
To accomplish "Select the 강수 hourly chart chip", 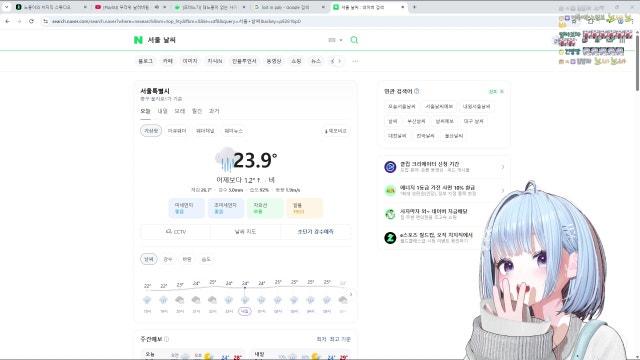I will 168,259.
